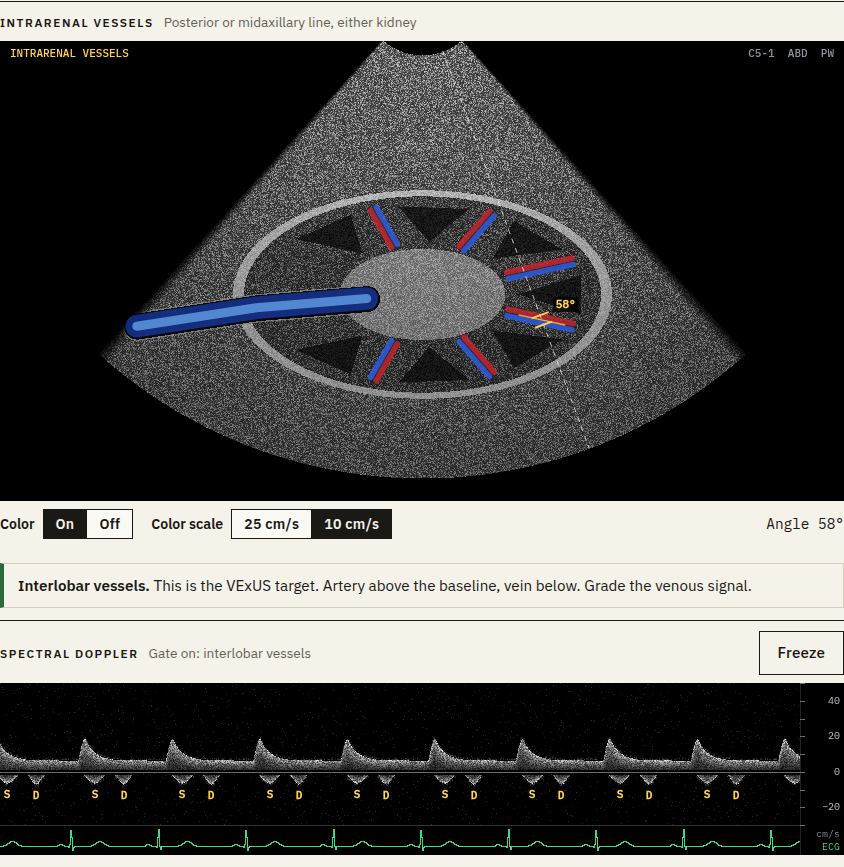The height and width of the screenshot is (867, 844).
Task: Set color scale to 25 cm/s
Action: [272, 524]
